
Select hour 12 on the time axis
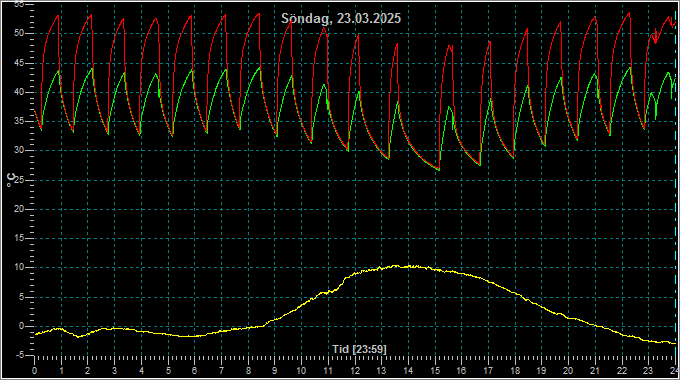tap(355, 371)
